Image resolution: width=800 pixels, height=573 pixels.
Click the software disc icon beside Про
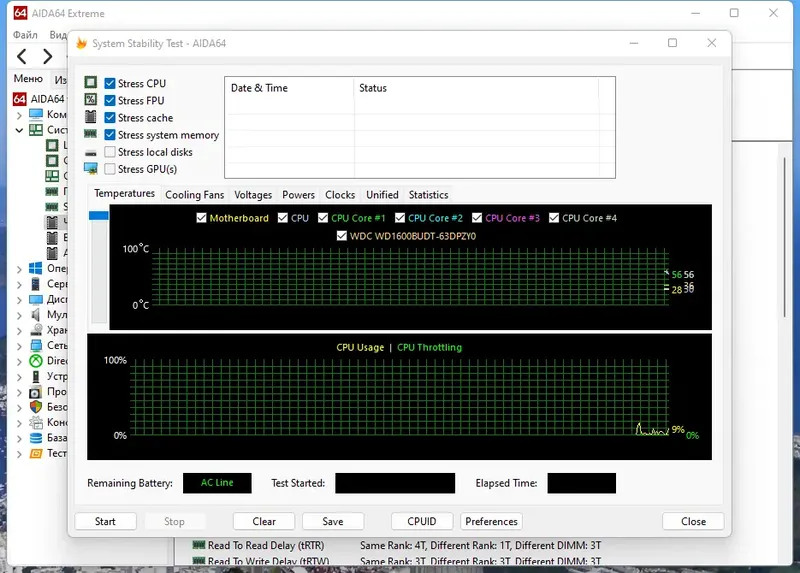click(36, 392)
